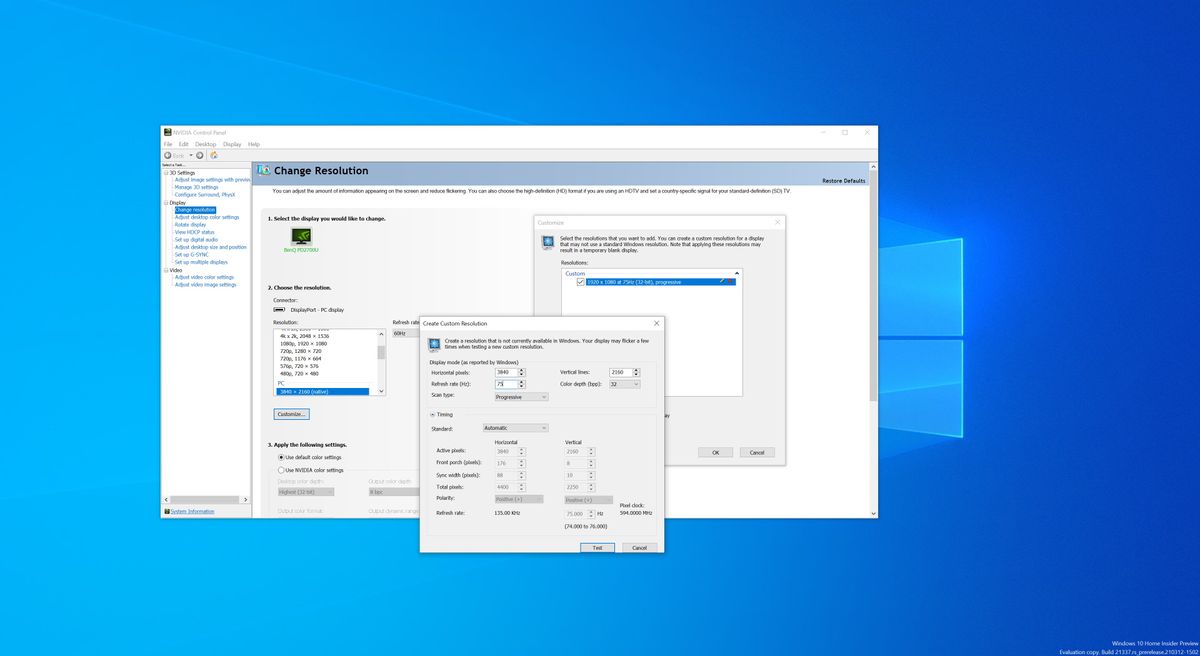
Task: Collapse the Custom group in Resolutions list
Action: (737, 273)
